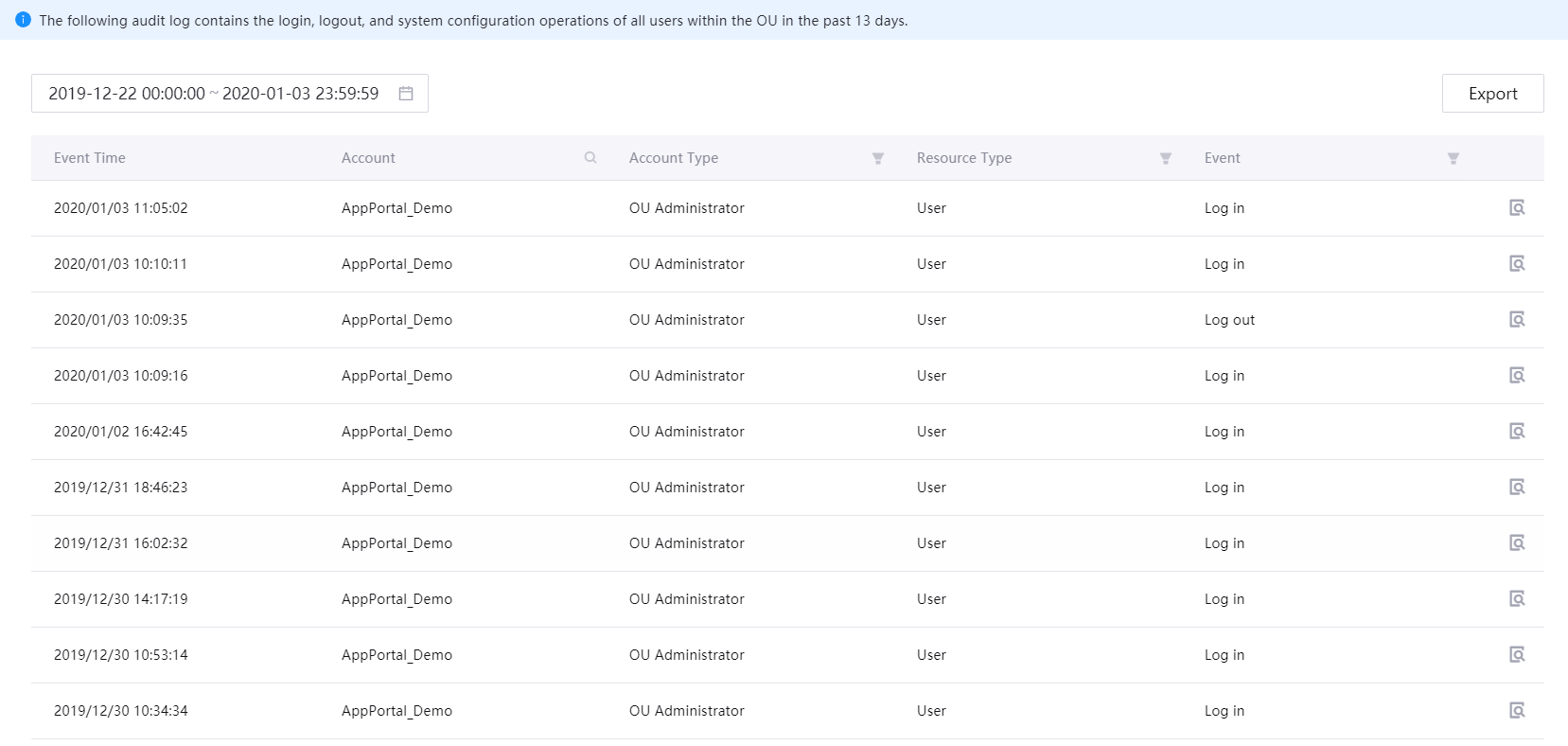
Task: Open details for the 2019/12/31 18:46:23 entry
Action: [1516, 488]
